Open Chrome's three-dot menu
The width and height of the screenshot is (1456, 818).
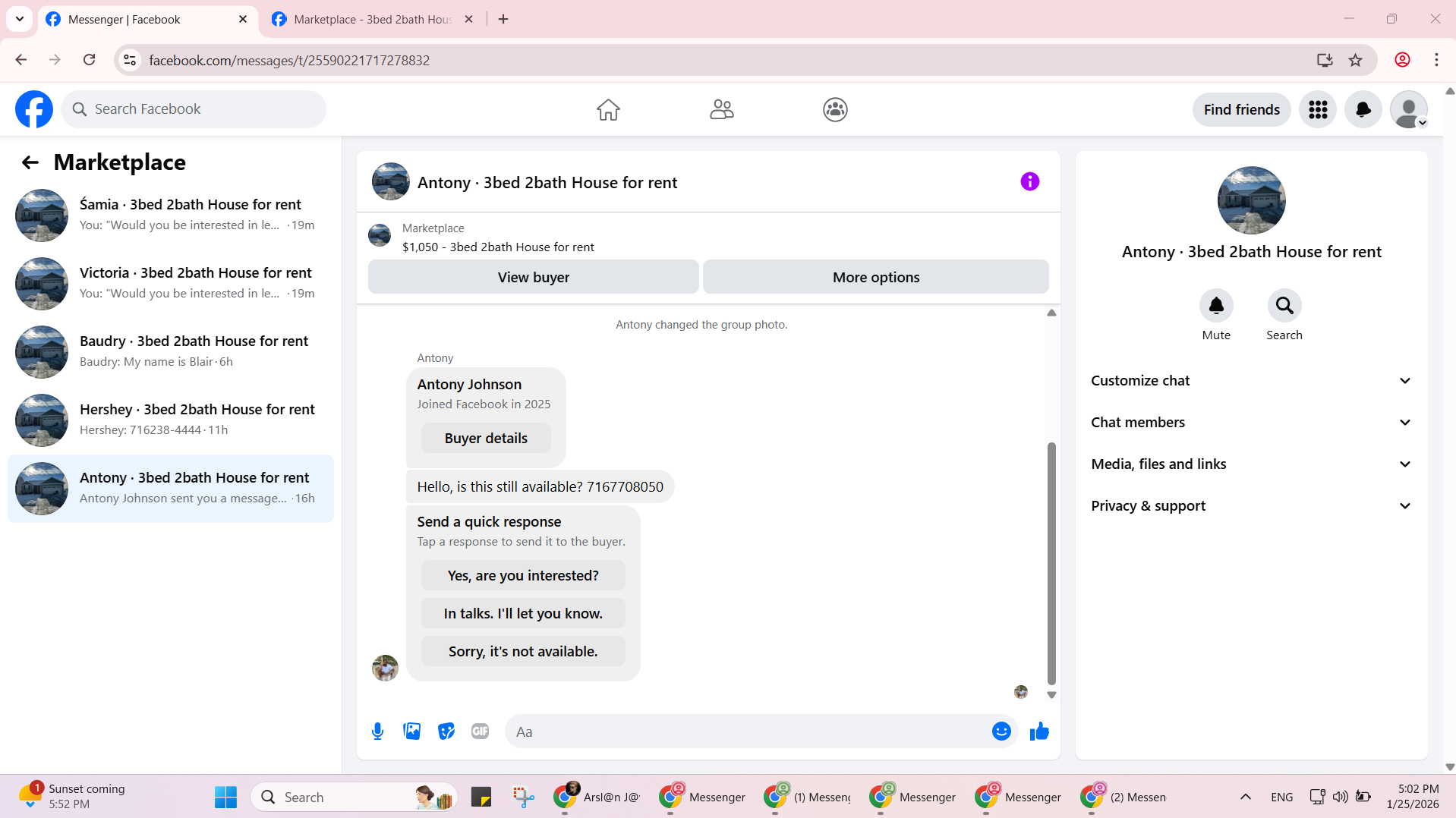point(1436,60)
